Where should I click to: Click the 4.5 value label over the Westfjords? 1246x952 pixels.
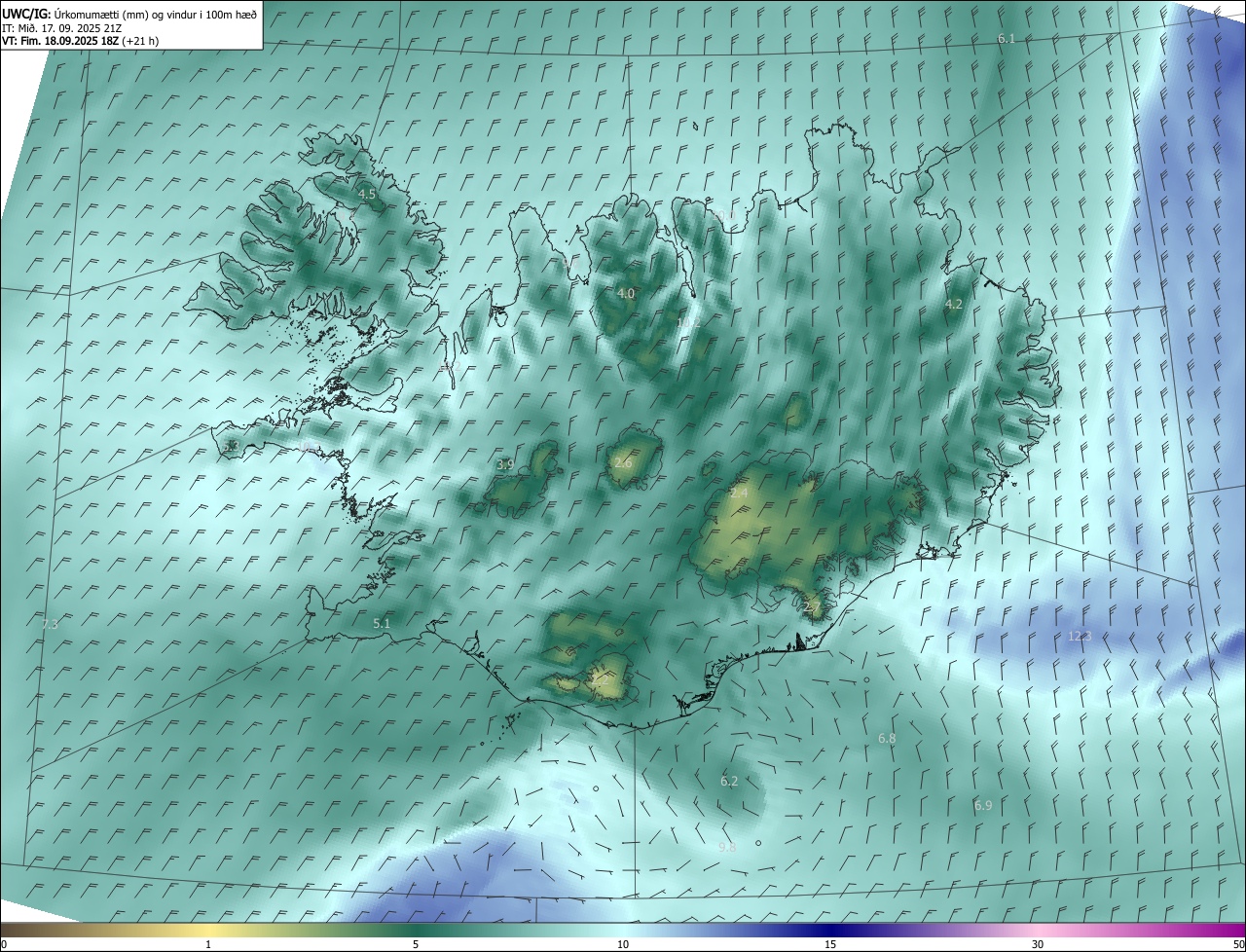[x=367, y=195]
